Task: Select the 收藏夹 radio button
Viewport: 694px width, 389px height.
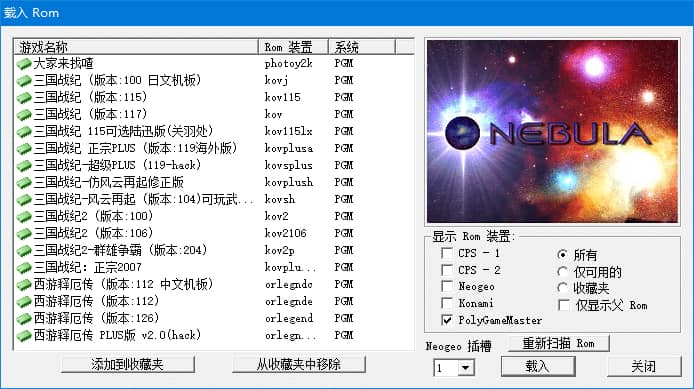Action: click(563, 288)
